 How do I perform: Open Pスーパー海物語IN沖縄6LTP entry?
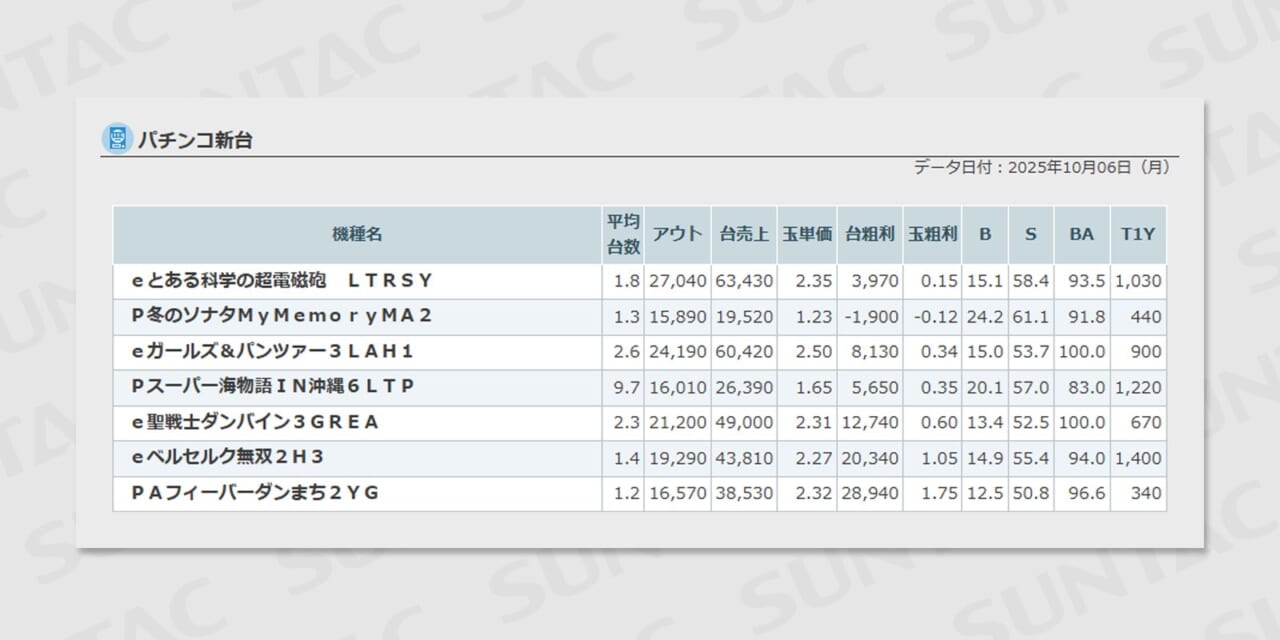click(x=272, y=386)
